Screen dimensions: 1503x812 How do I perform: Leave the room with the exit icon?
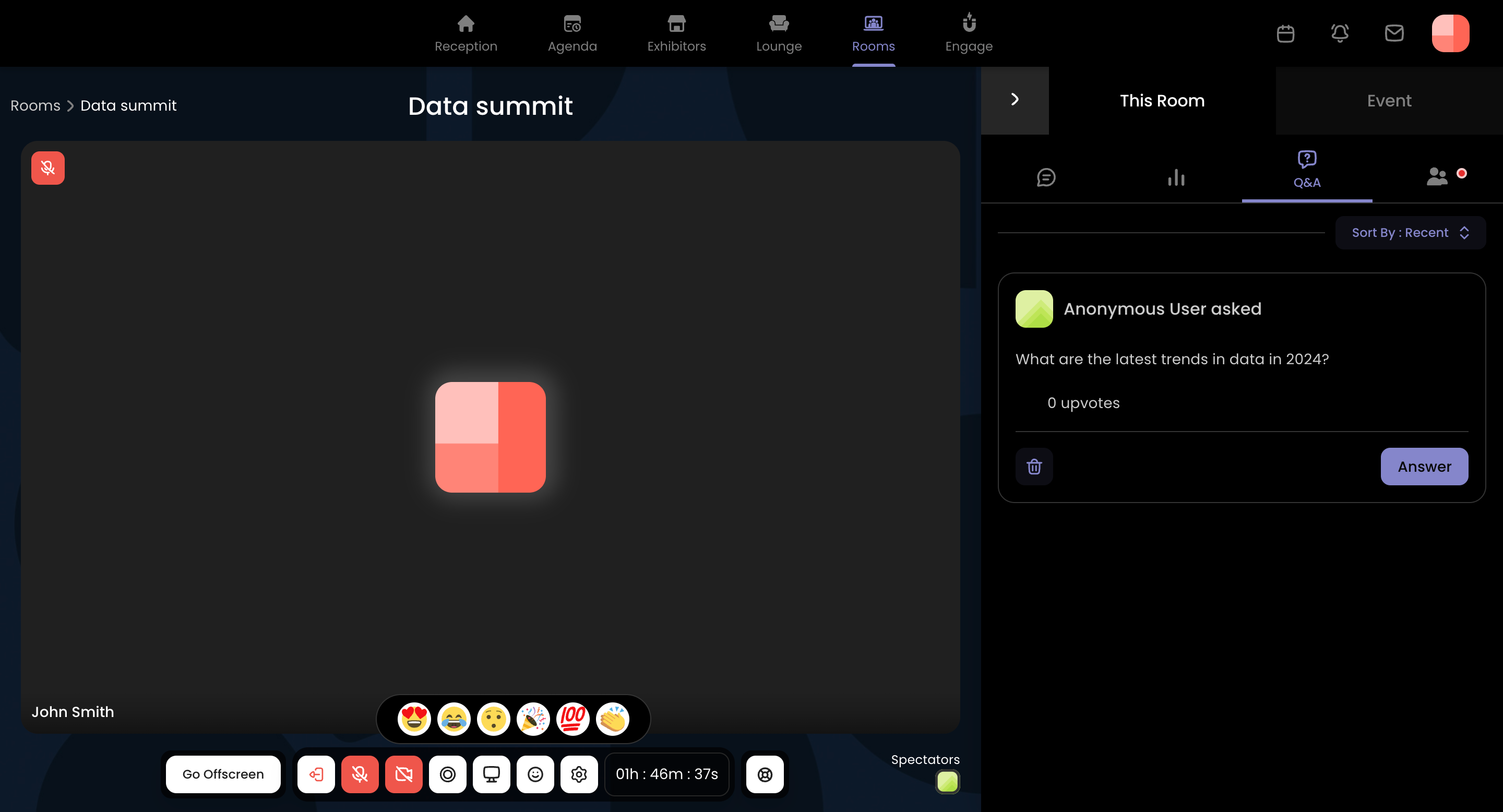pyautogui.click(x=316, y=774)
